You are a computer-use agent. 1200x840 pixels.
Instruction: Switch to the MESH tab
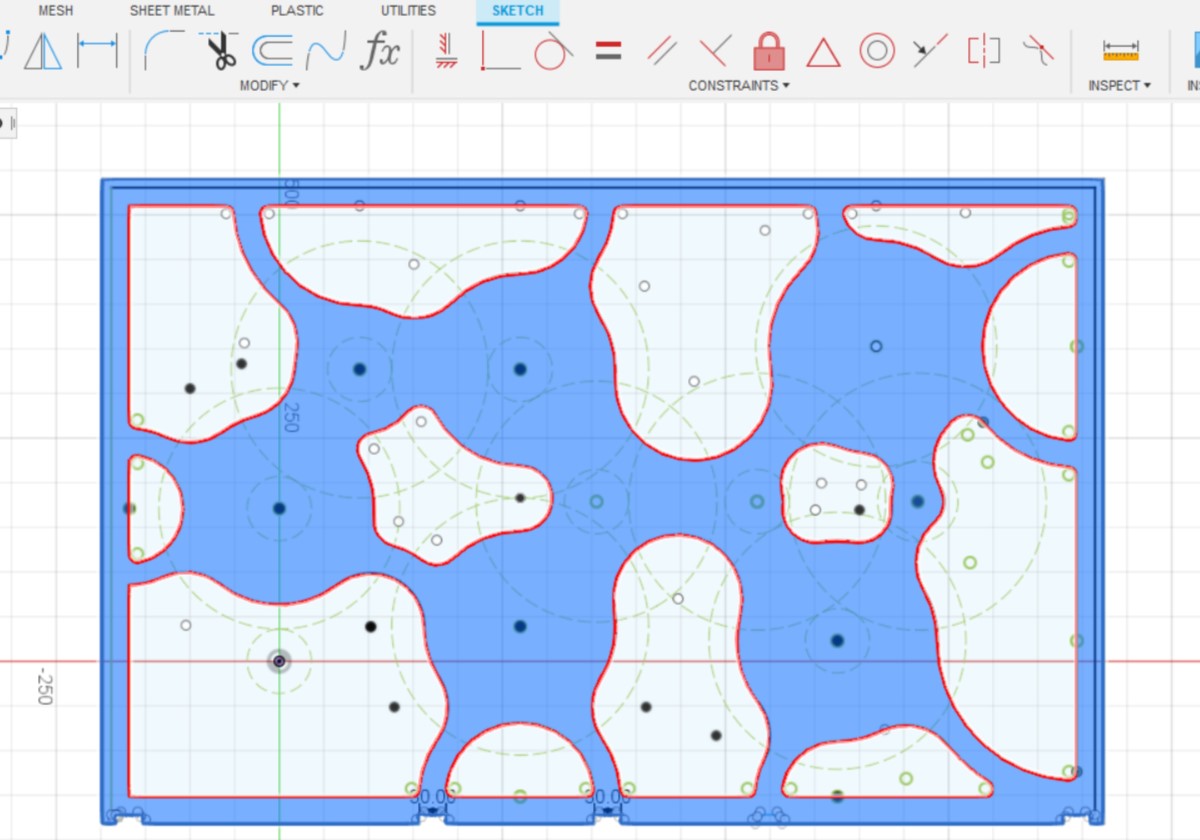click(56, 11)
